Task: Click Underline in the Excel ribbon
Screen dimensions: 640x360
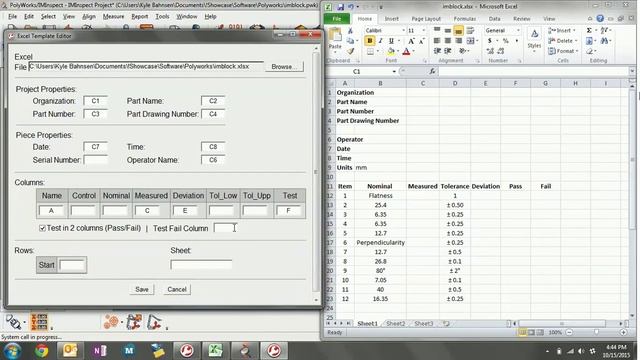Action: tap(391, 41)
